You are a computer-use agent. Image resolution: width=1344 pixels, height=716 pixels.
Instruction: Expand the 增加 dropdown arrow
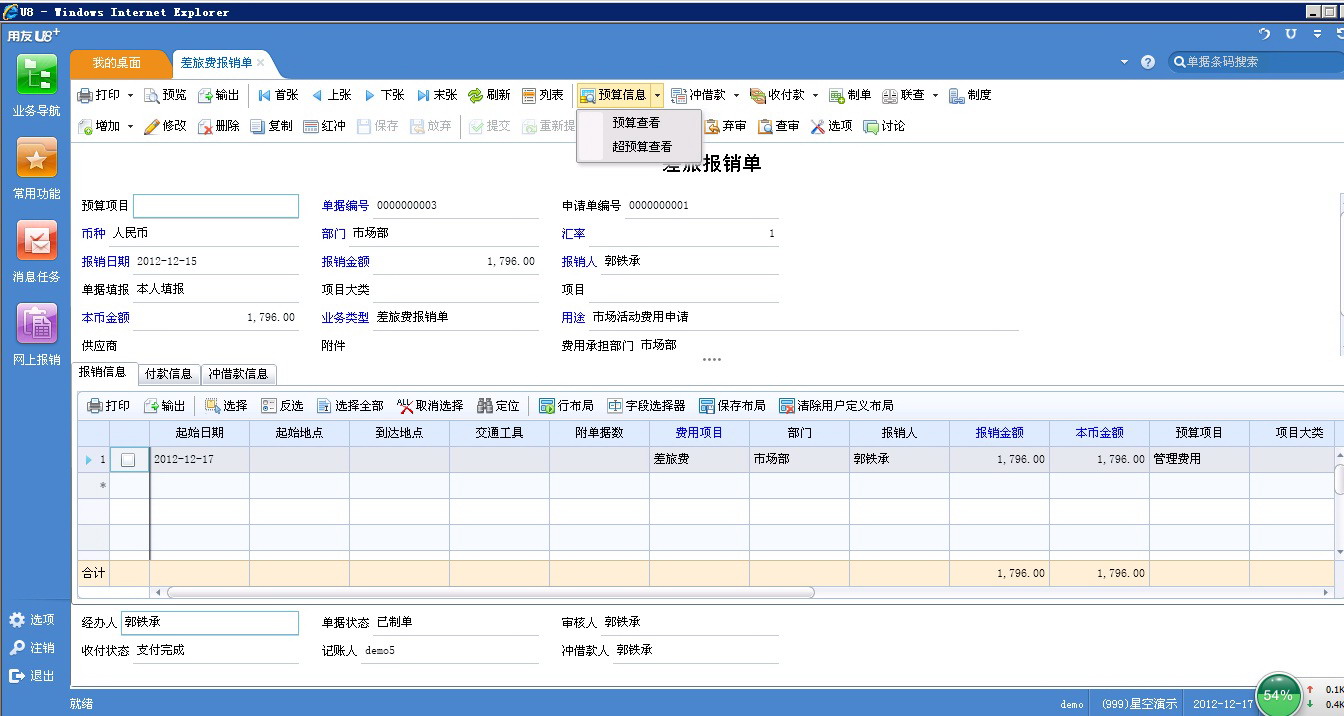[x=131, y=127]
